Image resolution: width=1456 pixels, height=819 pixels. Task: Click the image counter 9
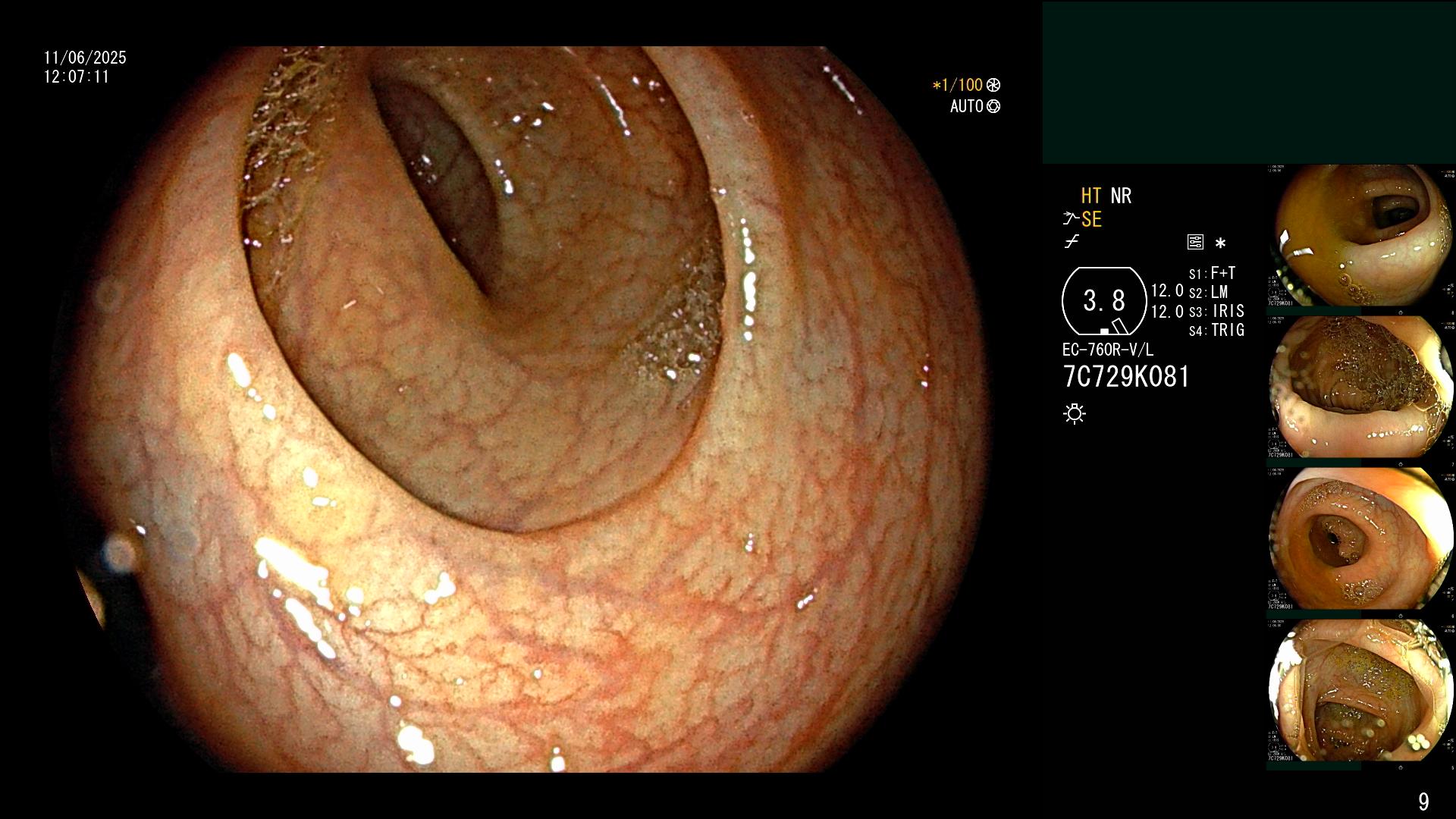1423,802
